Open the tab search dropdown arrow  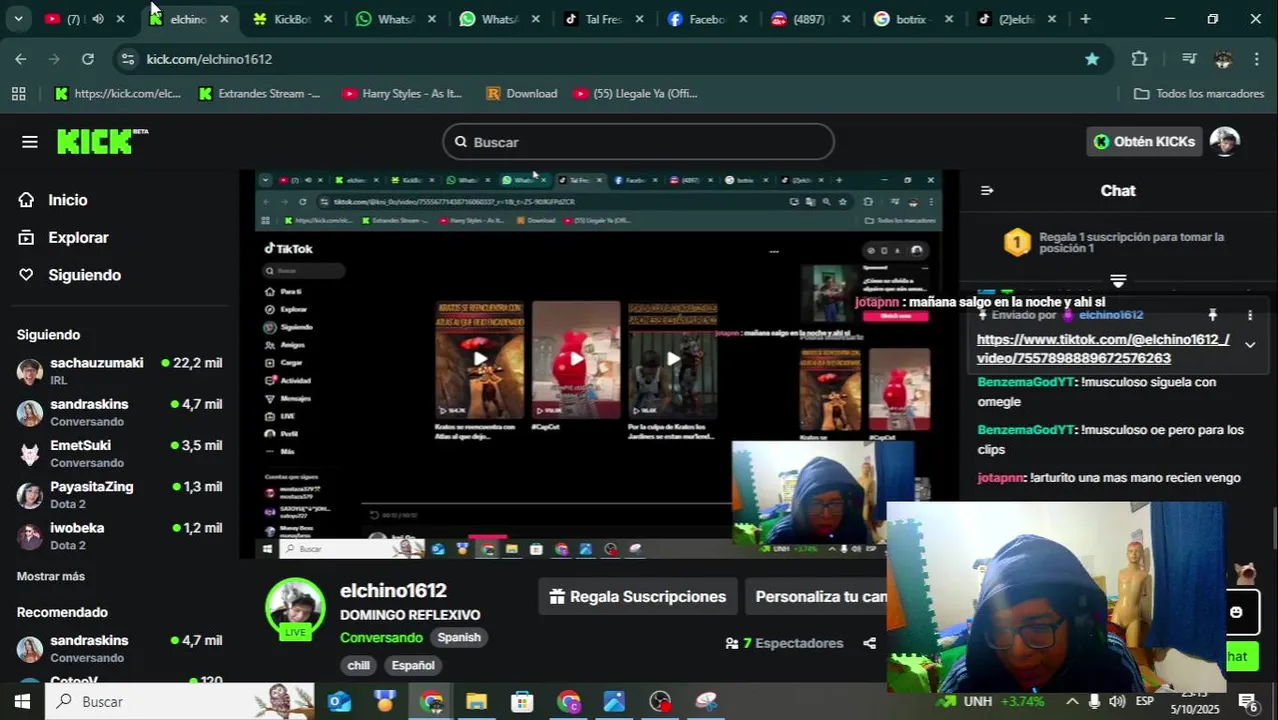click(x=18, y=19)
